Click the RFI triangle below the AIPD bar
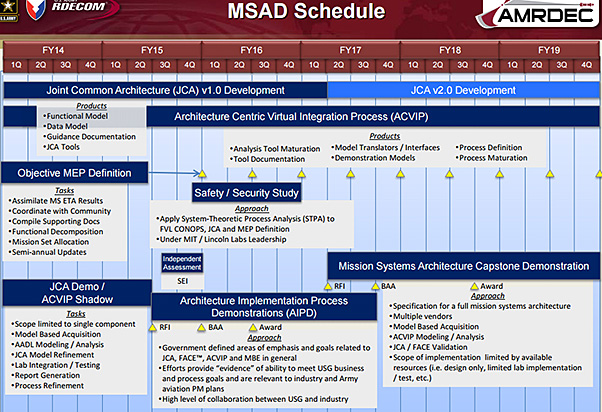The image size is (602, 412). point(152,327)
